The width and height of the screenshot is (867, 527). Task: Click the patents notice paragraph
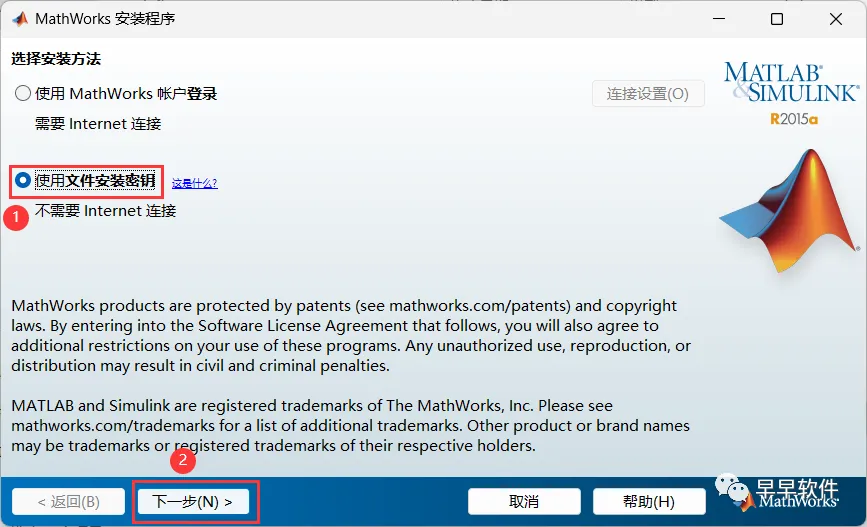click(351, 336)
